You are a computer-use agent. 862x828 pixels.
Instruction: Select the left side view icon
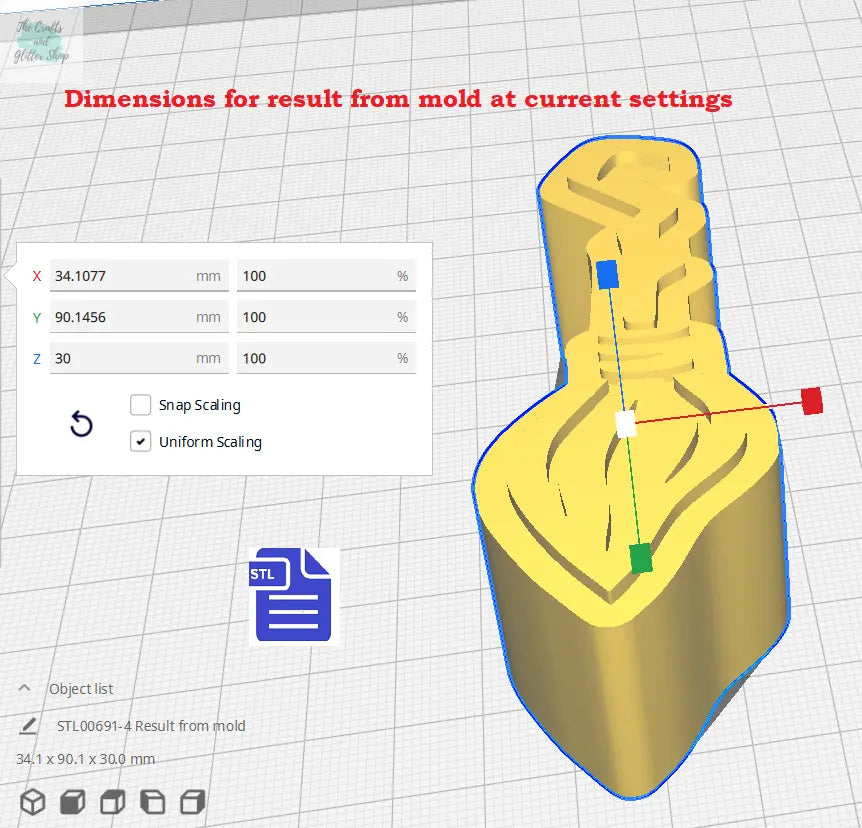click(x=151, y=800)
